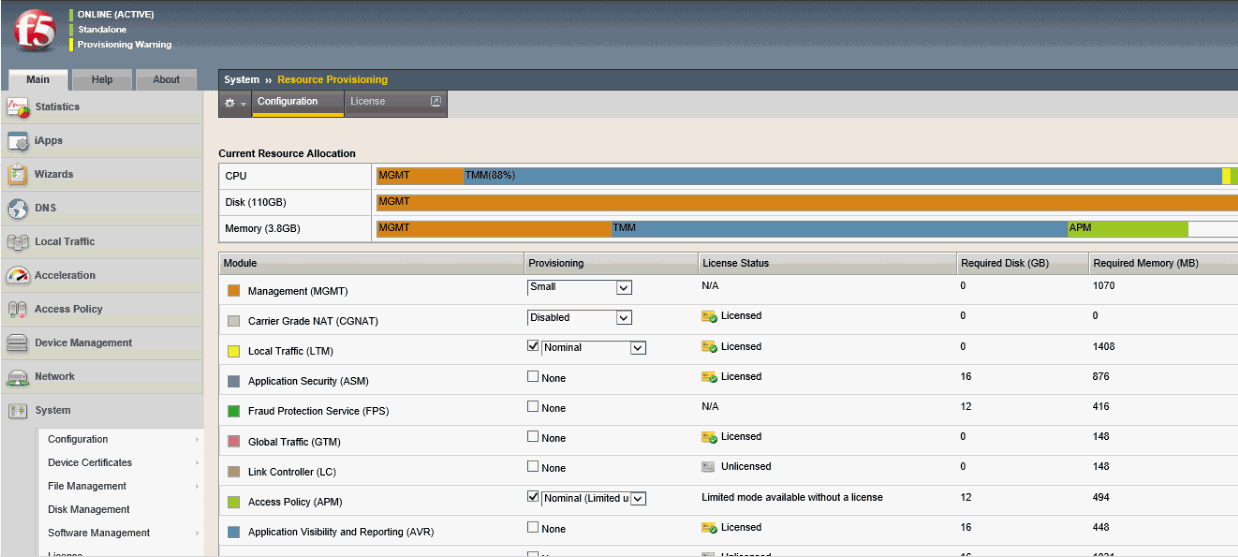This screenshot has height=557, width=1238.
Task: Click the Network sidebar icon
Action: (18, 377)
